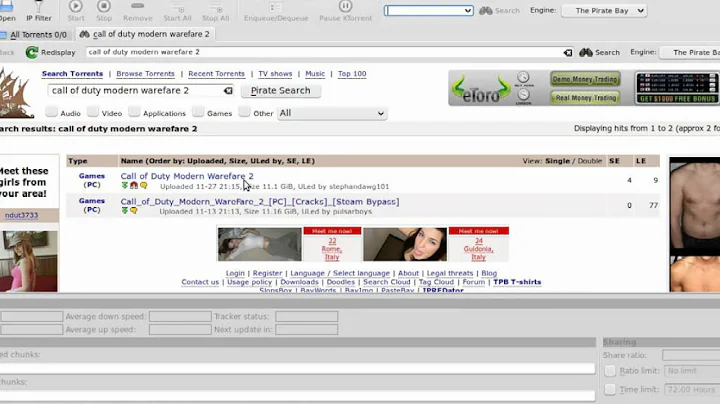Viewport: 720px width, 404px height.
Task: Click the Open toolbar icon
Action: coord(6,6)
